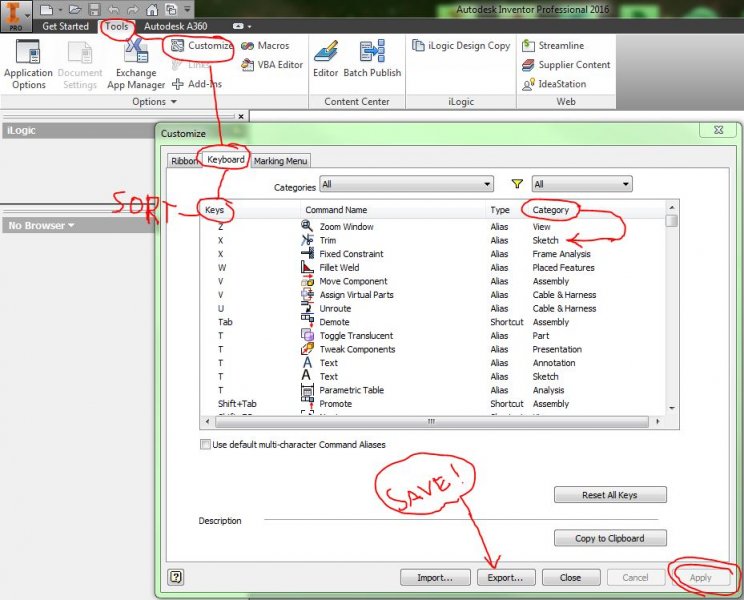Click the Undo arrow icon

pos(114,9)
